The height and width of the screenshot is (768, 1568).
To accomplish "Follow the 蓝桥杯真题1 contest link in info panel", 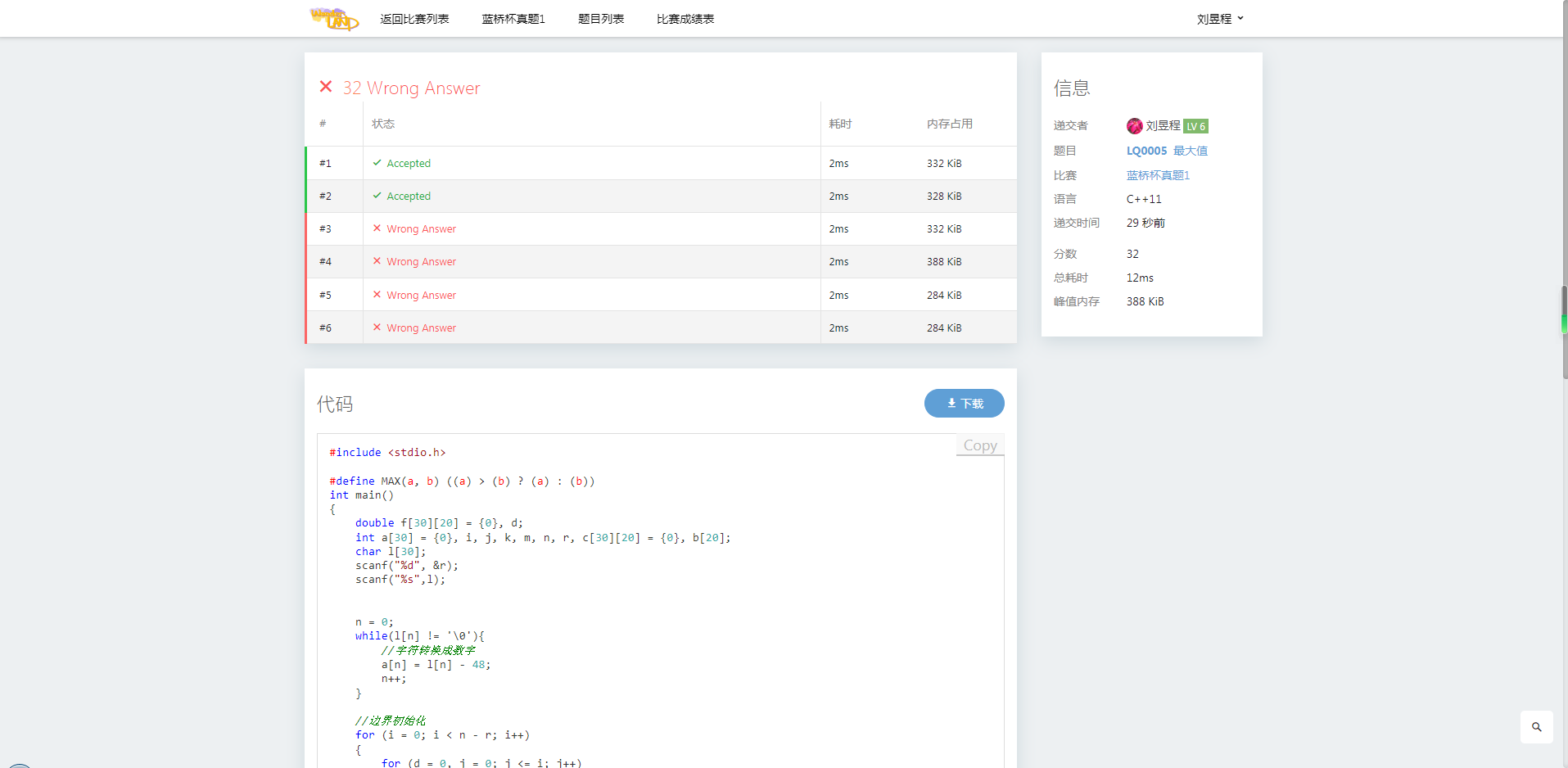I will [x=1158, y=175].
